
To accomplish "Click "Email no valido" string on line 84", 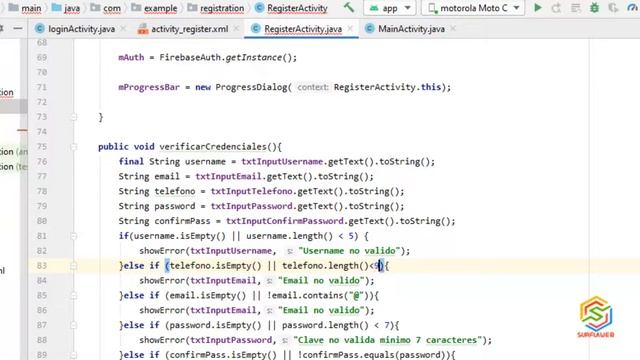I will pyautogui.click(x=321, y=280).
